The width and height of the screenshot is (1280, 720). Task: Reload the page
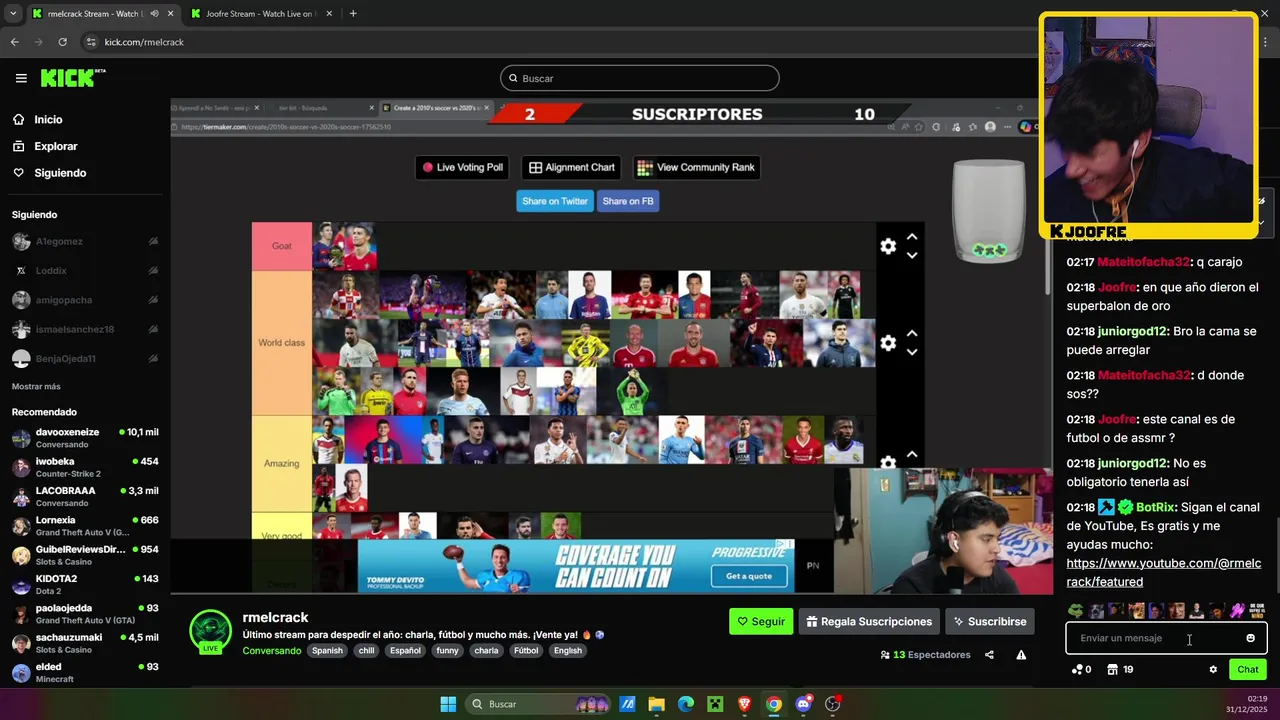[62, 42]
